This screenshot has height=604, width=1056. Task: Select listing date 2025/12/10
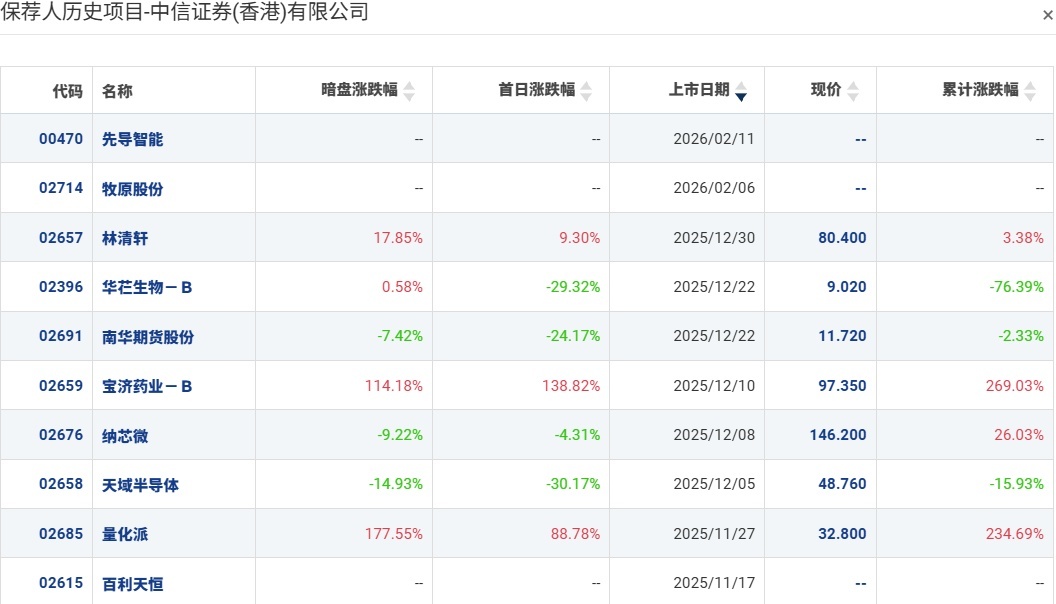(x=714, y=386)
